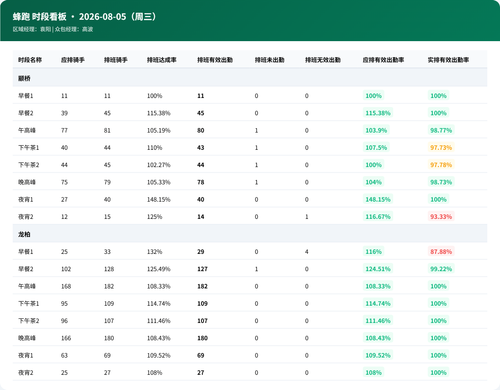This screenshot has height=390, width=500.
Task: Select the 排班骑手 column header
Action: point(116,60)
